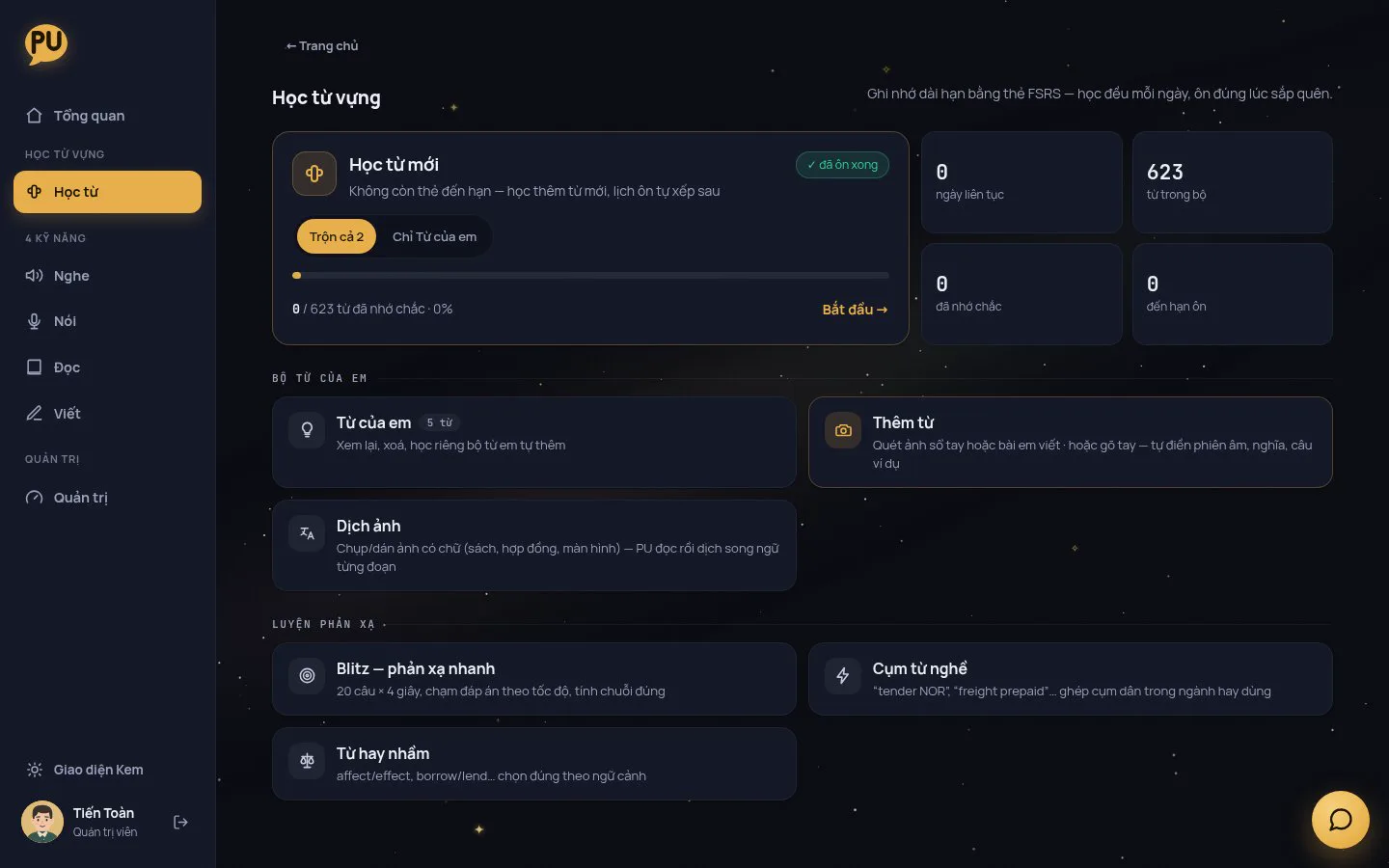Viewport: 1389px width, 868px height.
Task: Select the Trộn cả 2 mode
Action: tap(337, 236)
